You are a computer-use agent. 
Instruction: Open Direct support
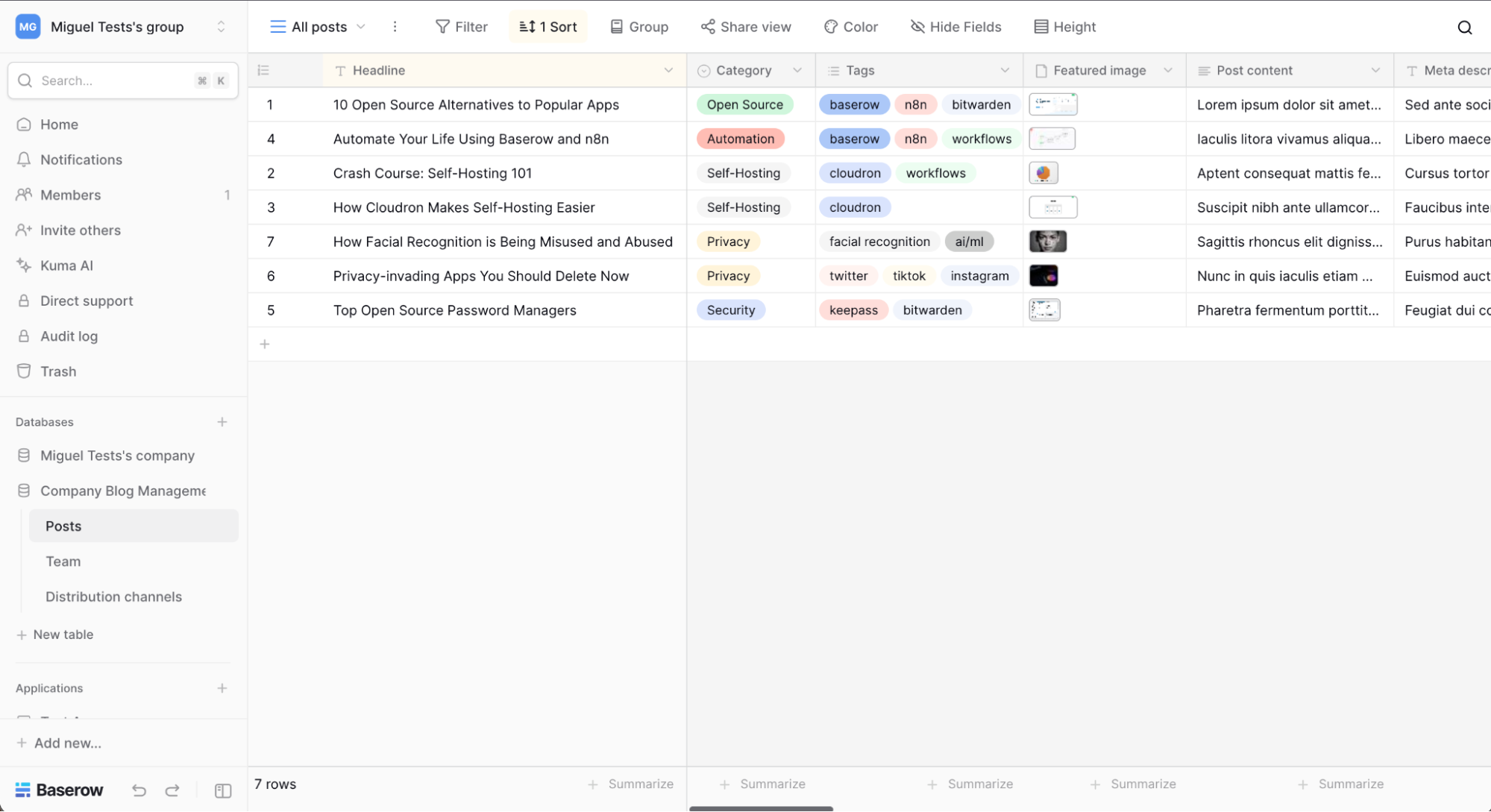[x=87, y=300]
